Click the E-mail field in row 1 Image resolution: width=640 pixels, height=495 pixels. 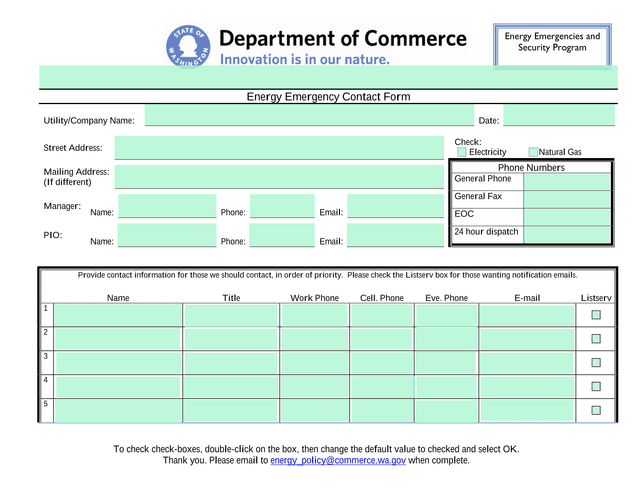tap(527, 315)
